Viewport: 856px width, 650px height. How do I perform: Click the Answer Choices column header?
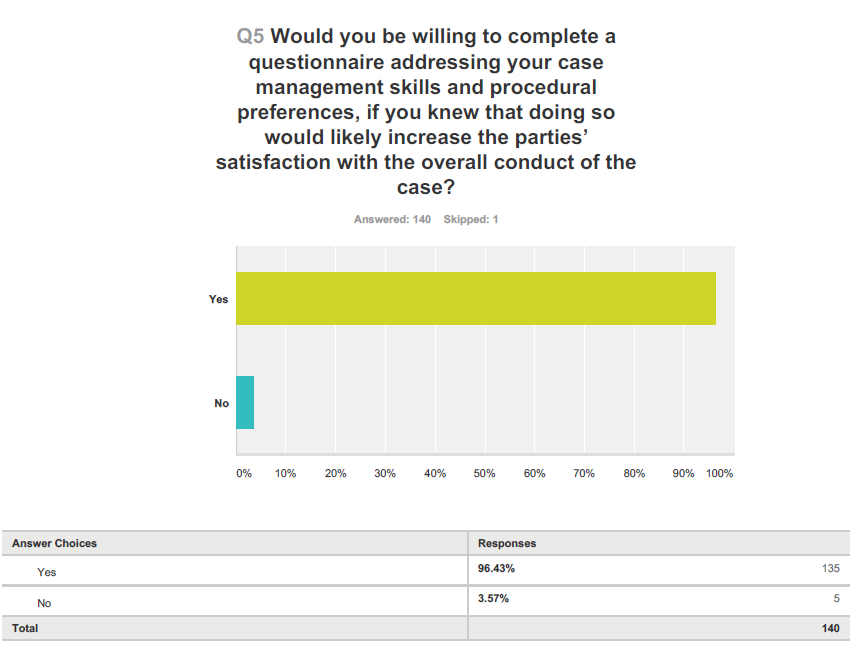[x=54, y=543]
